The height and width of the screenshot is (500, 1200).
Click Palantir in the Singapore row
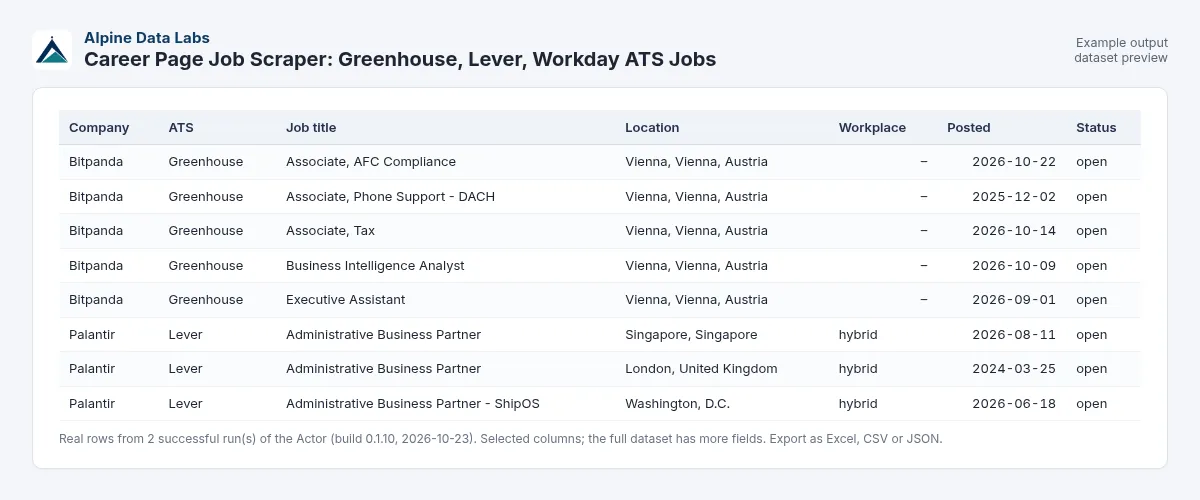tap(92, 335)
